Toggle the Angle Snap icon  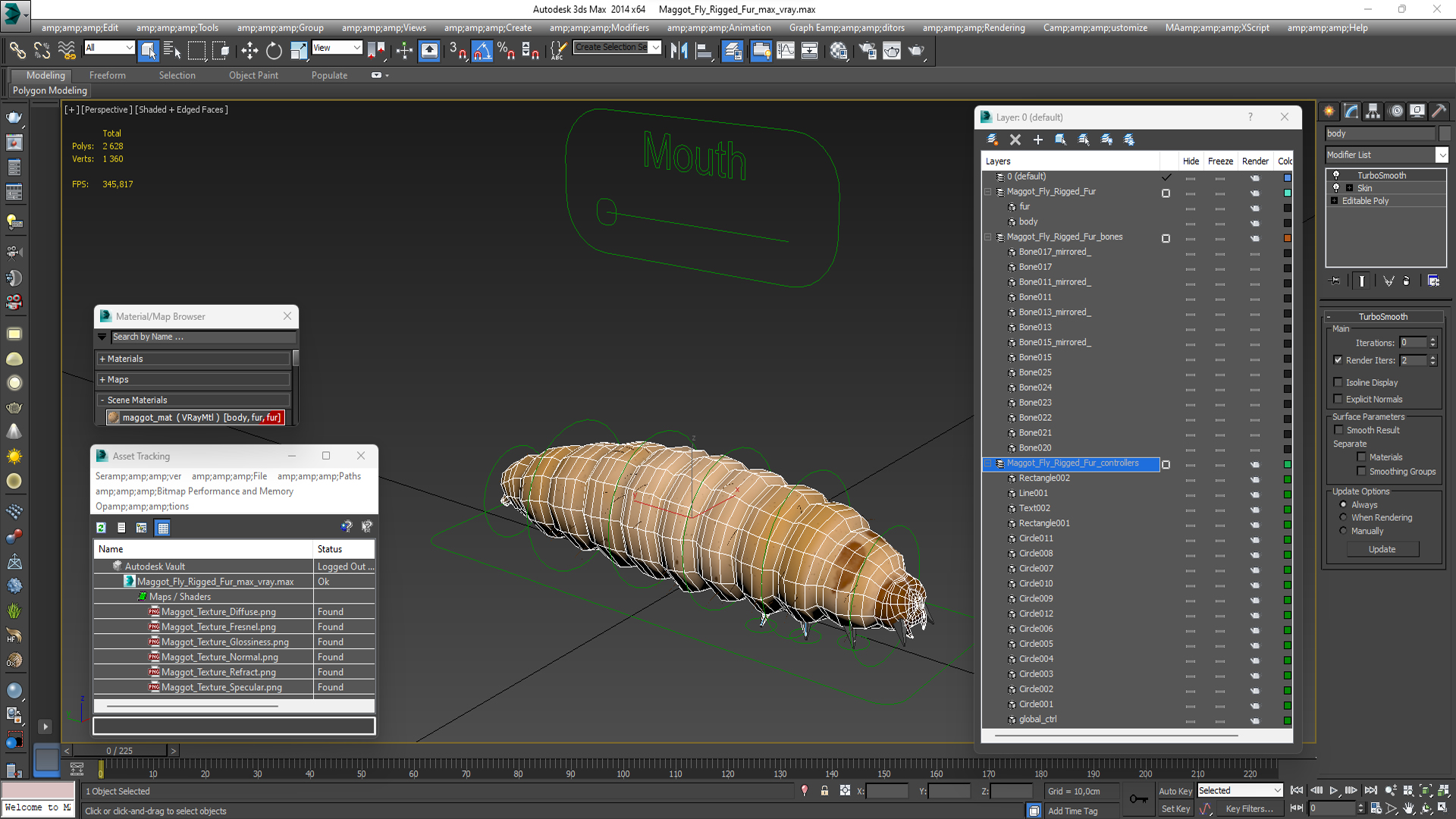(482, 51)
